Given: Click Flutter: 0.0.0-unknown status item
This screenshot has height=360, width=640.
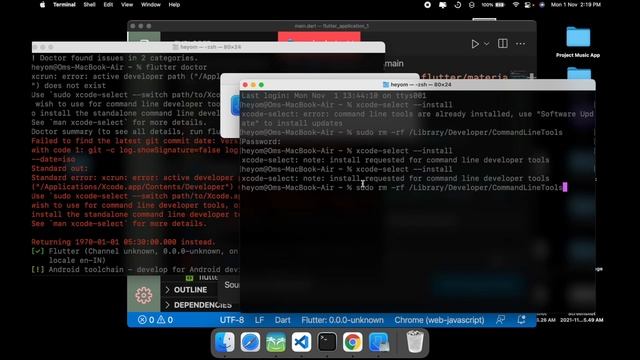Looking at the screenshot, I should click(x=342, y=320).
